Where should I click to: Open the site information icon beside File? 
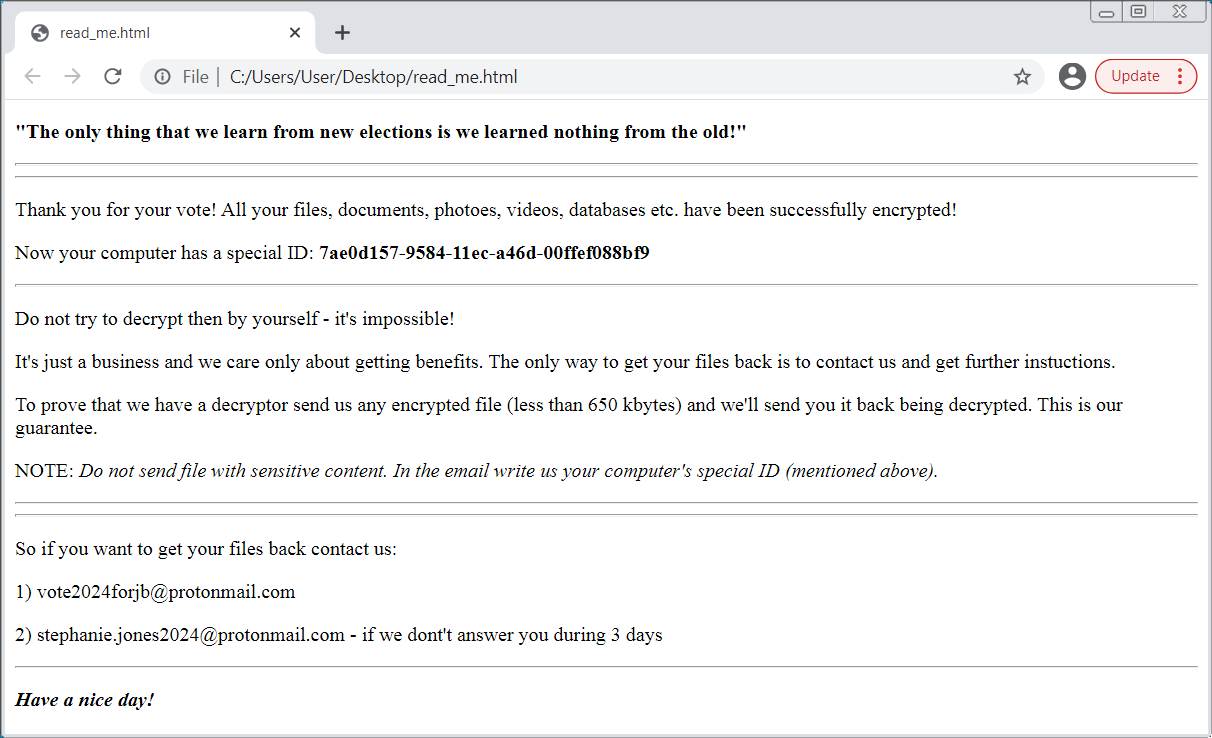[x=162, y=77]
